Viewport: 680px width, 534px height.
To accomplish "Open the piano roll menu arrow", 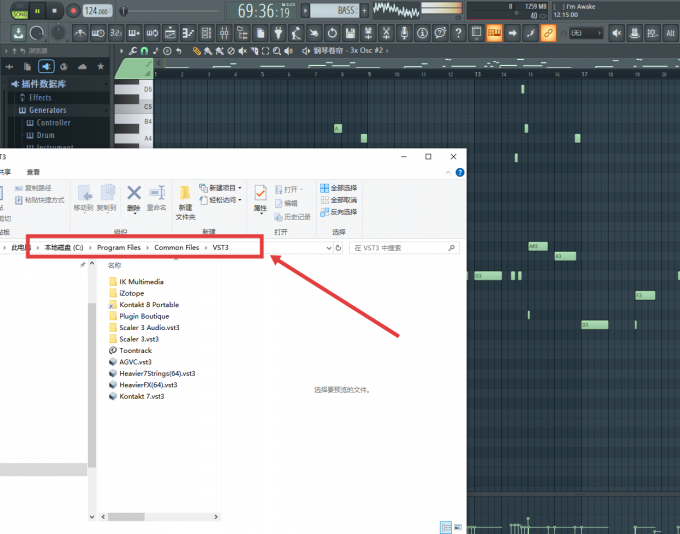I will (x=121, y=51).
